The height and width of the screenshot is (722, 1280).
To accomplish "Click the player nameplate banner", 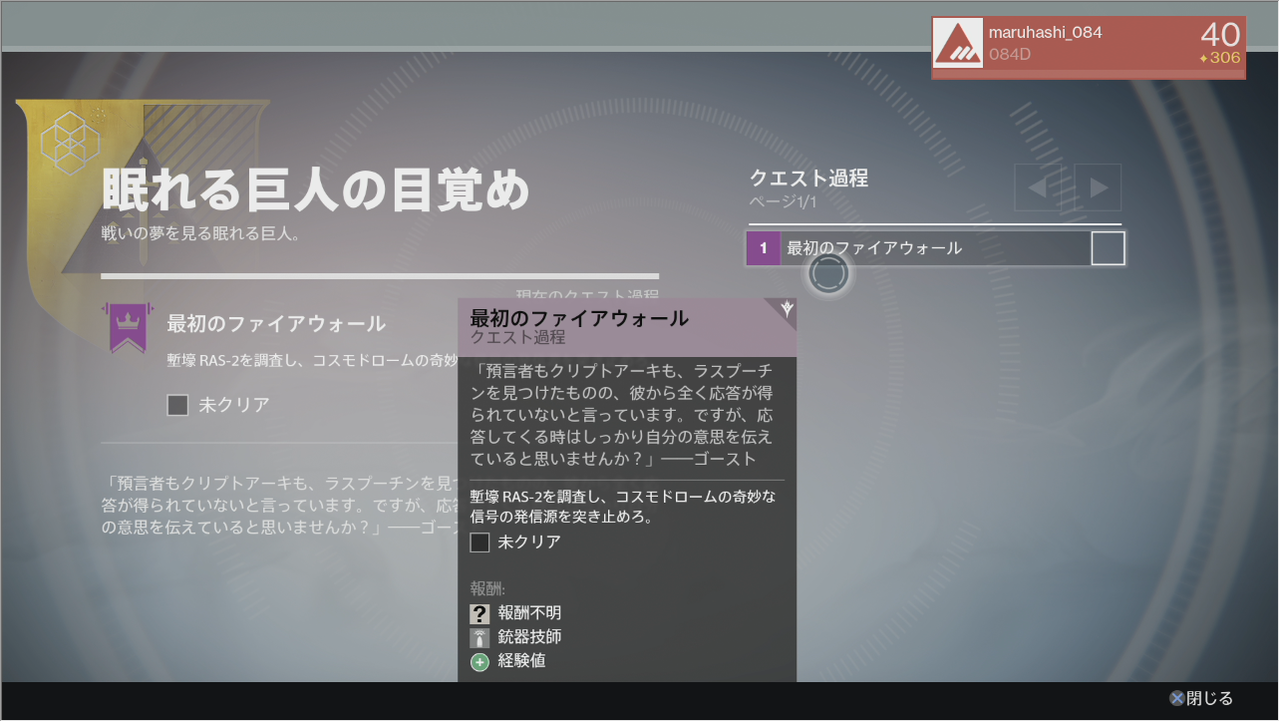I will tap(1088, 47).
